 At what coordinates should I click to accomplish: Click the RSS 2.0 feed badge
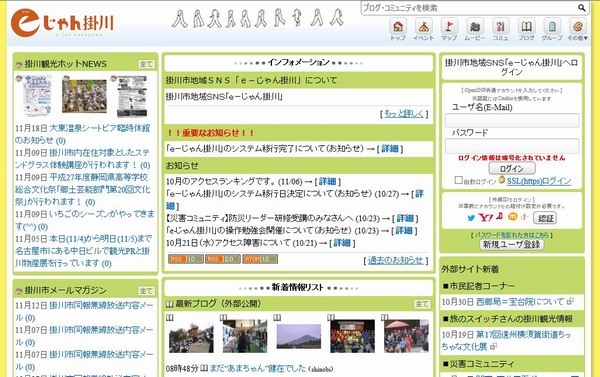coord(223,259)
